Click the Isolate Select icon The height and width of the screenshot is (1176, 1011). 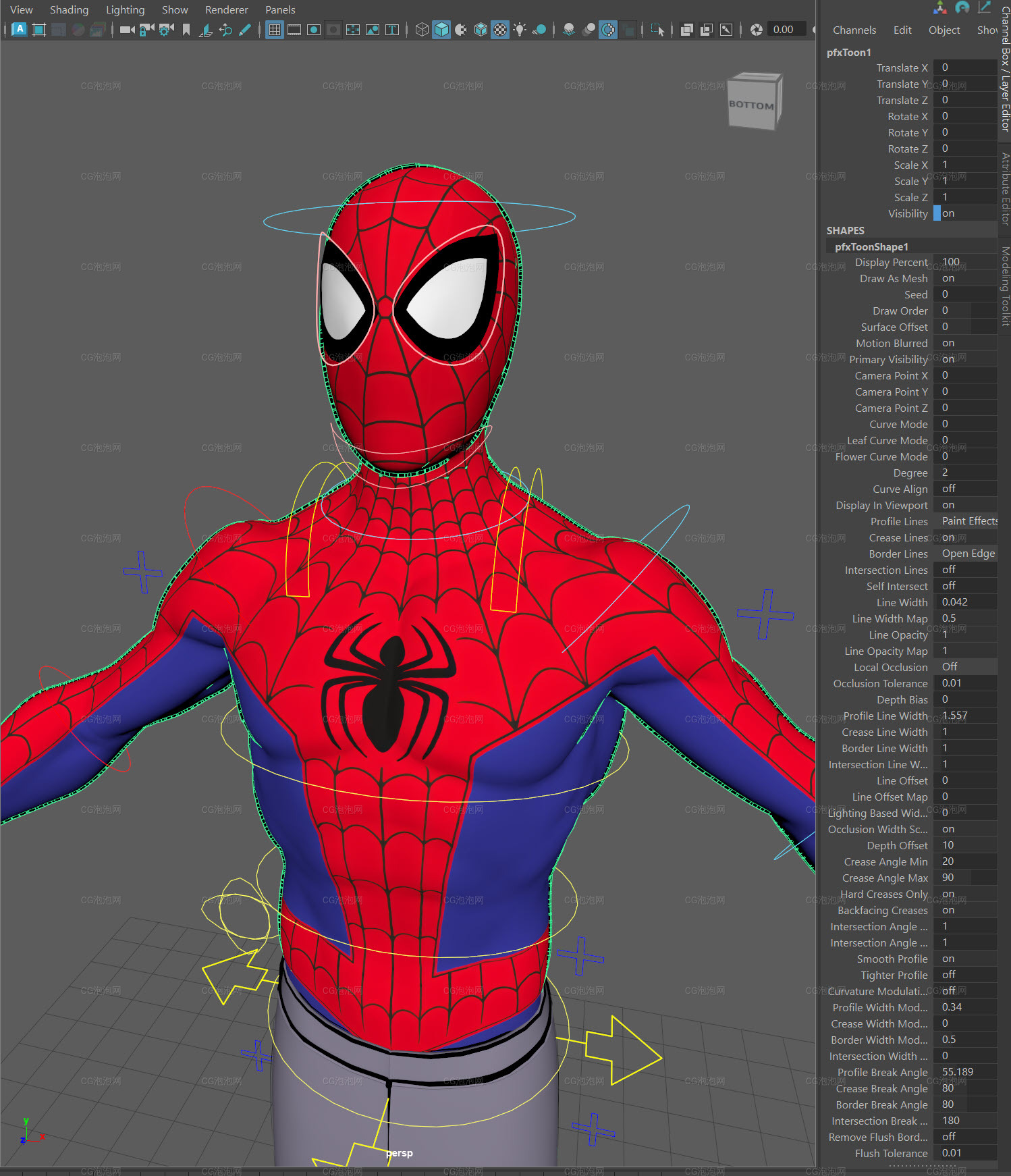[657, 30]
